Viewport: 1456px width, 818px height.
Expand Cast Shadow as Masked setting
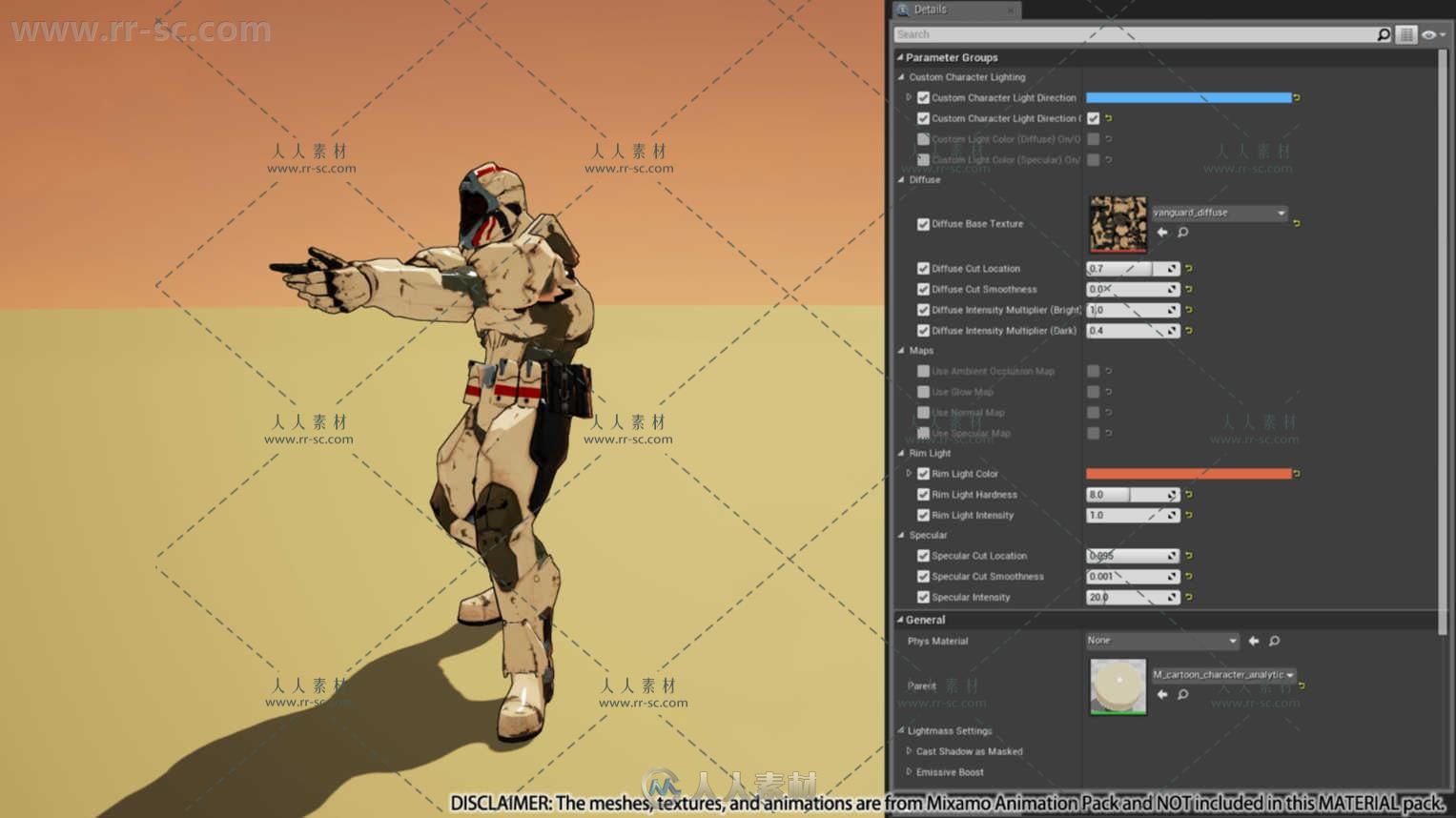(909, 751)
